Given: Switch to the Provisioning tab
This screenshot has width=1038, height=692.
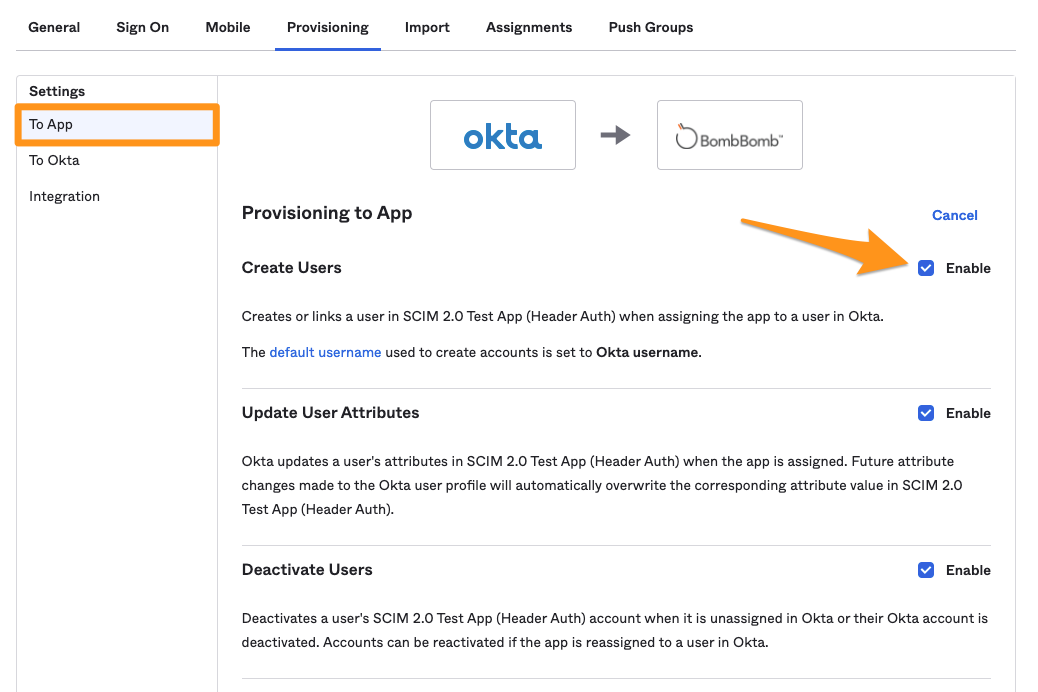Looking at the screenshot, I should tap(328, 27).
